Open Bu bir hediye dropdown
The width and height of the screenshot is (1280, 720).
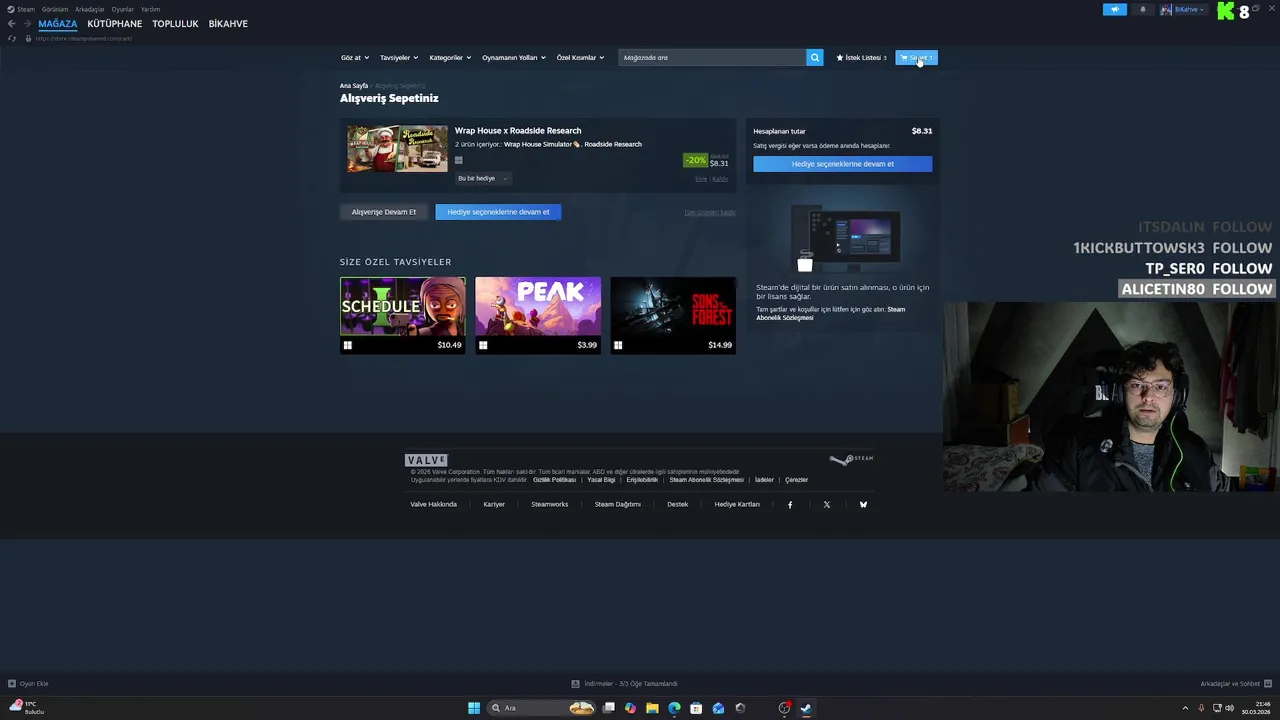(x=483, y=178)
